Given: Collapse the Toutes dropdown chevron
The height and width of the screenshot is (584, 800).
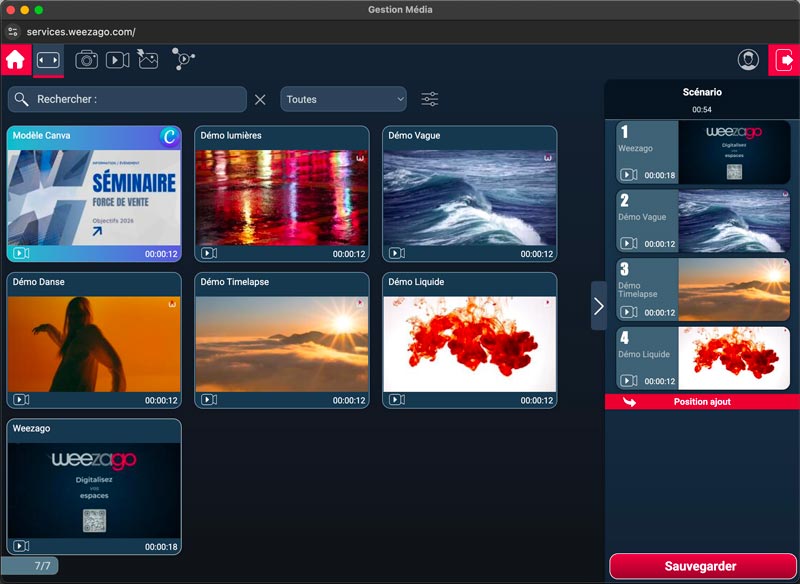Looking at the screenshot, I should point(401,99).
